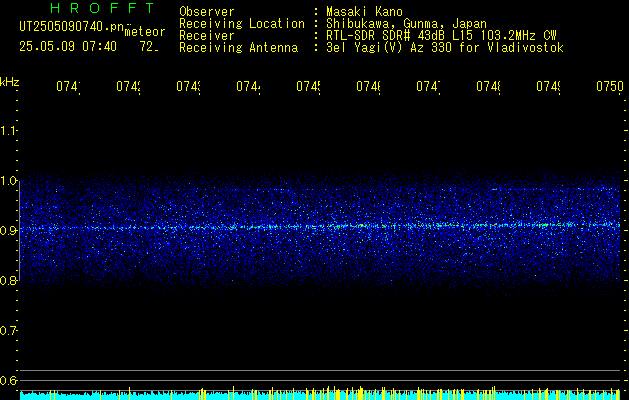Click the 'Receiving Location' label

click(242, 24)
